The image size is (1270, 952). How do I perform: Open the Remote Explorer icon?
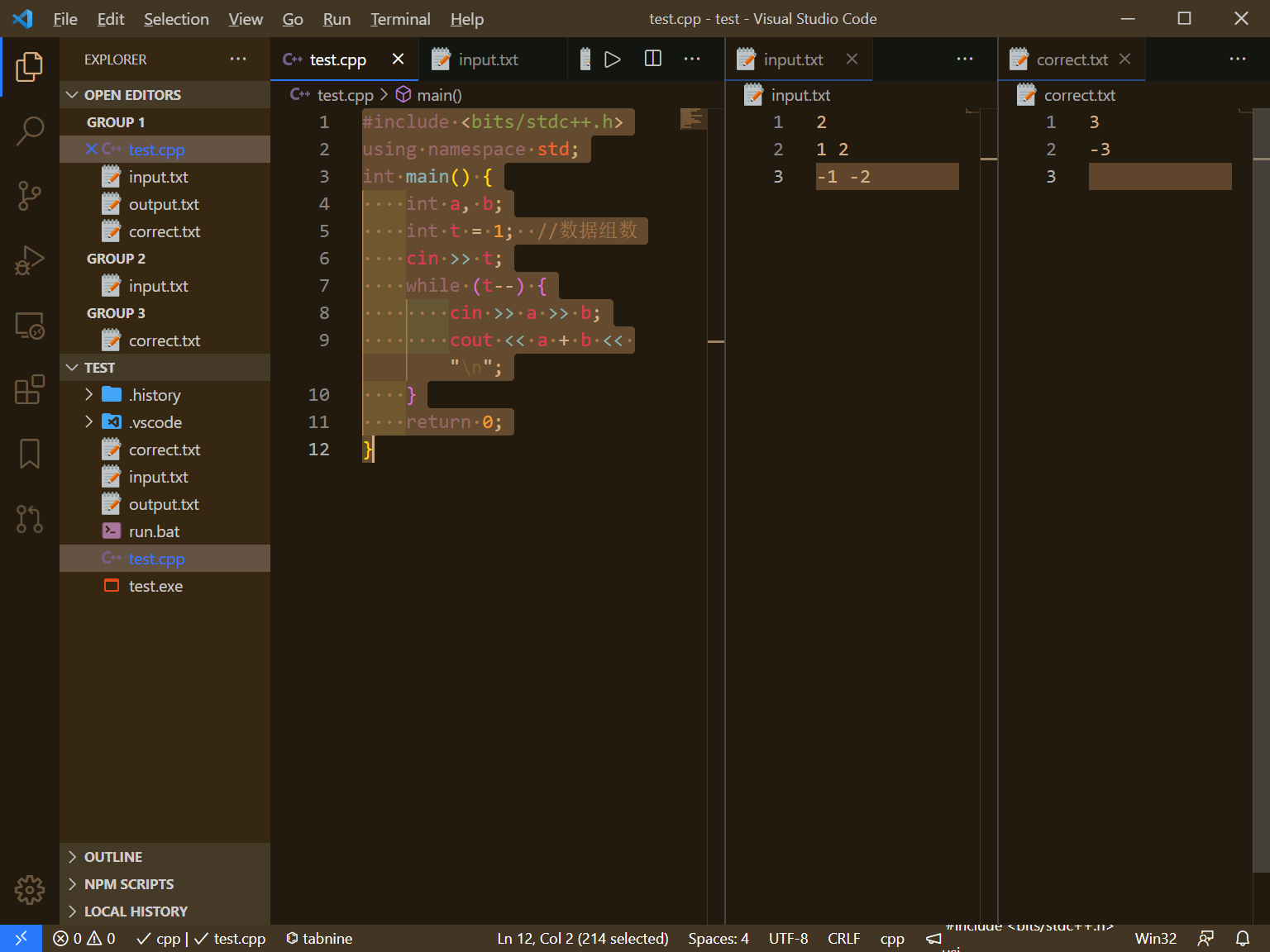pyautogui.click(x=30, y=326)
